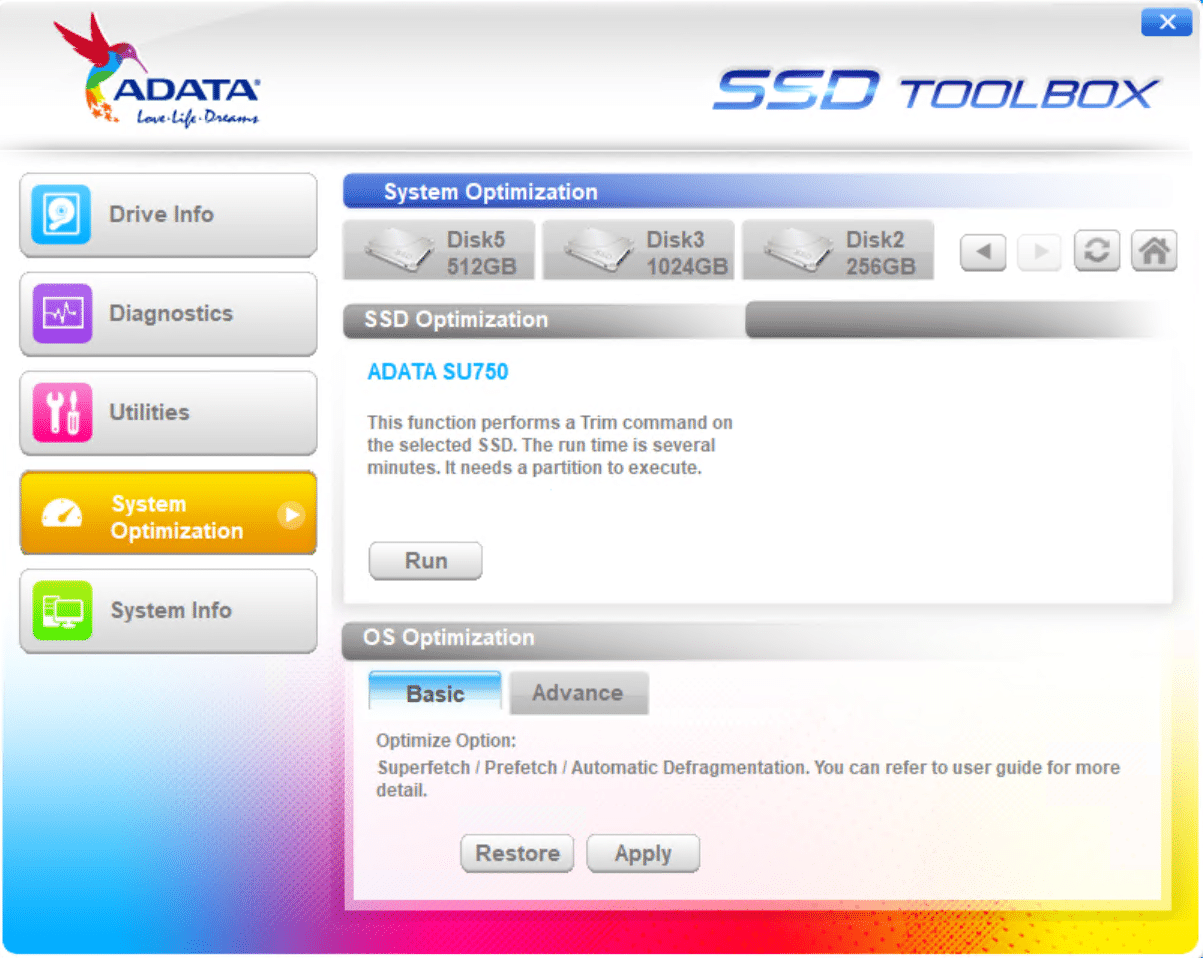Select Disk3 1024GB drive
This screenshot has height=958, width=1203.
tap(638, 251)
